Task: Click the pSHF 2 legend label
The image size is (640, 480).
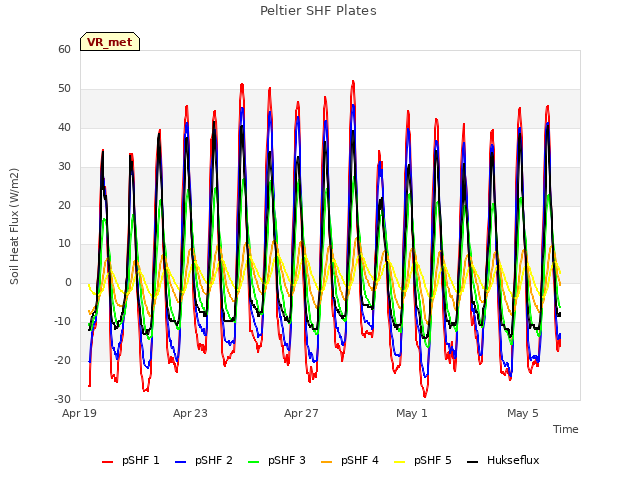Action: pos(214,460)
